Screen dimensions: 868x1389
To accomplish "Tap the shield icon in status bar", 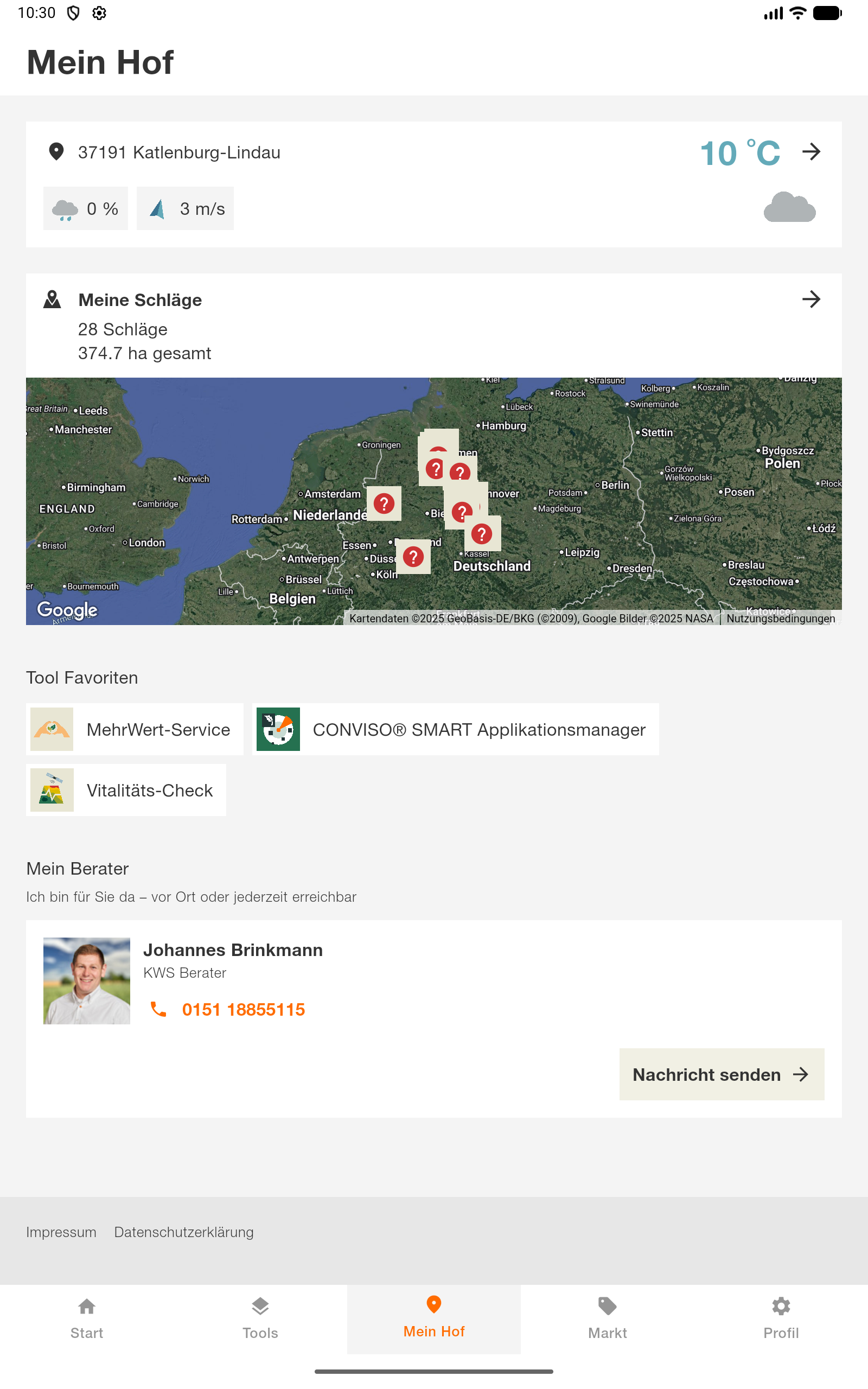I will pos(73,12).
